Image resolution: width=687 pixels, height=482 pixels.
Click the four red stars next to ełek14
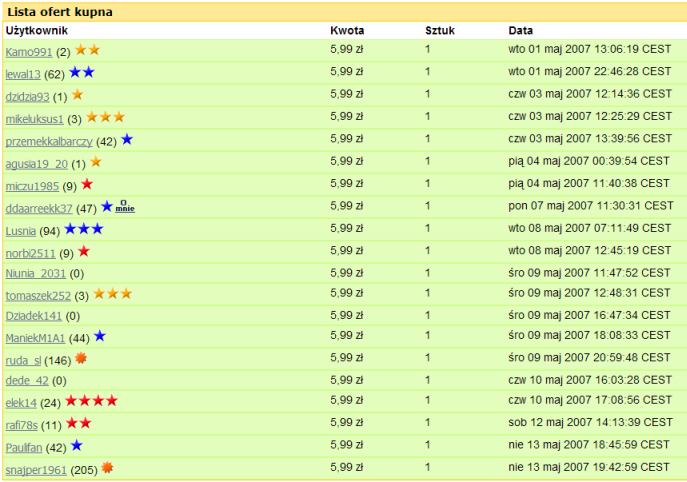click(92, 400)
